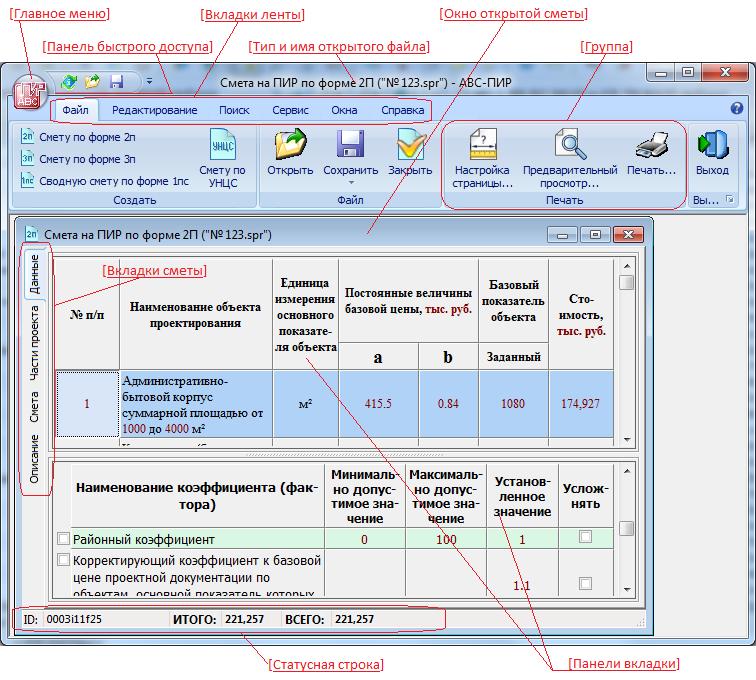Click coefficients table scrollbar up arrow
756x680 pixels.
tap(627, 471)
